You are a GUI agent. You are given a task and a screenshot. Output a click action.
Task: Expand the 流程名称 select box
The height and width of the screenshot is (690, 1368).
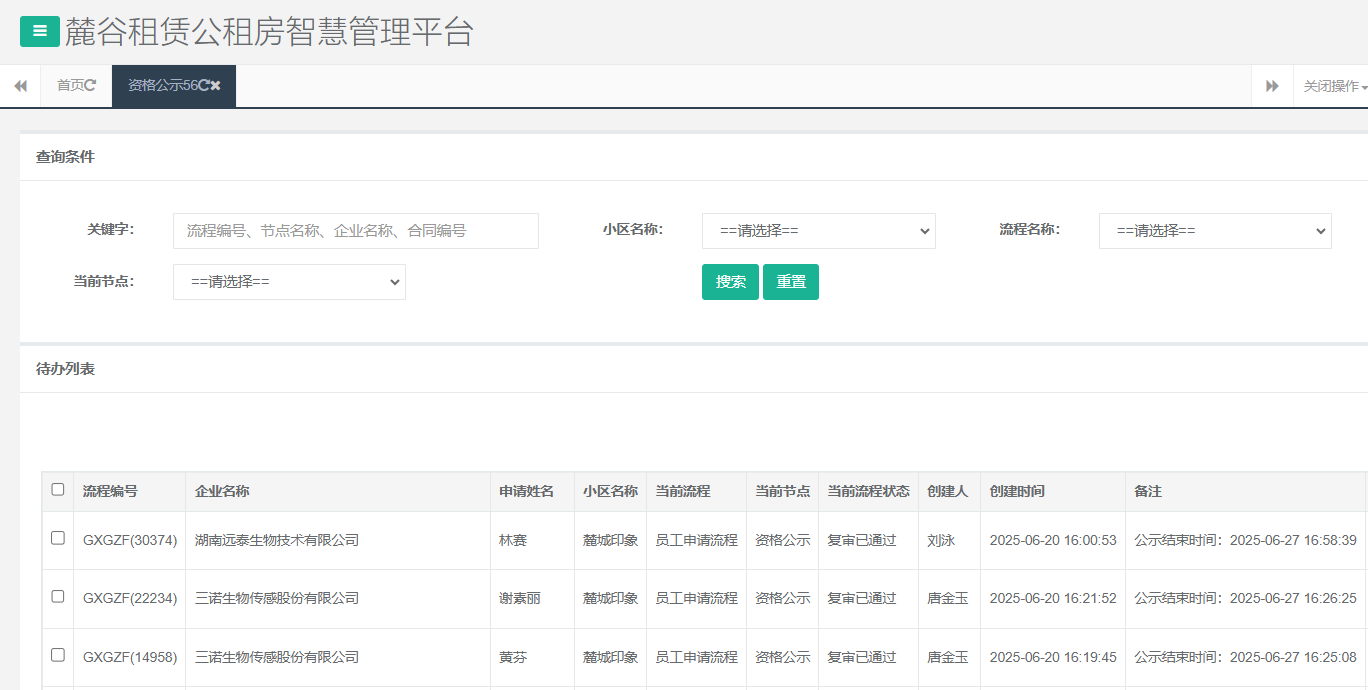pyautogui.click(x=1214, y=231)
